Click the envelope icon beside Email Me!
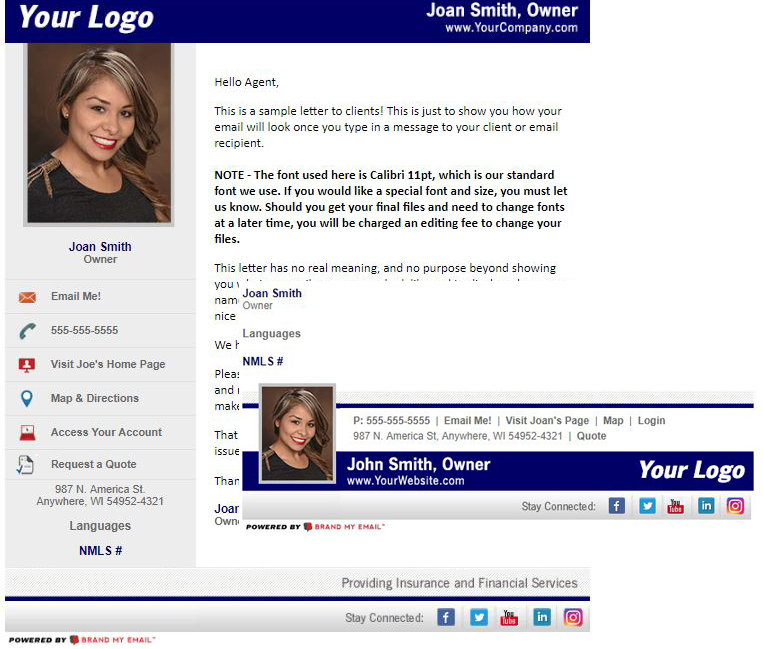Image resolution: width=763 pixels, height=649 pixels. pos(27,297)
